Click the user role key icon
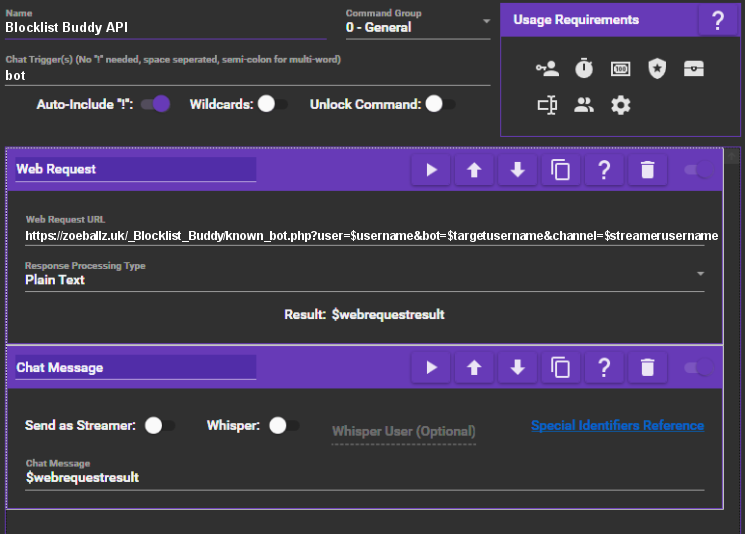The height and width of the screenshot is (534, 745). (x=547, y=69)
